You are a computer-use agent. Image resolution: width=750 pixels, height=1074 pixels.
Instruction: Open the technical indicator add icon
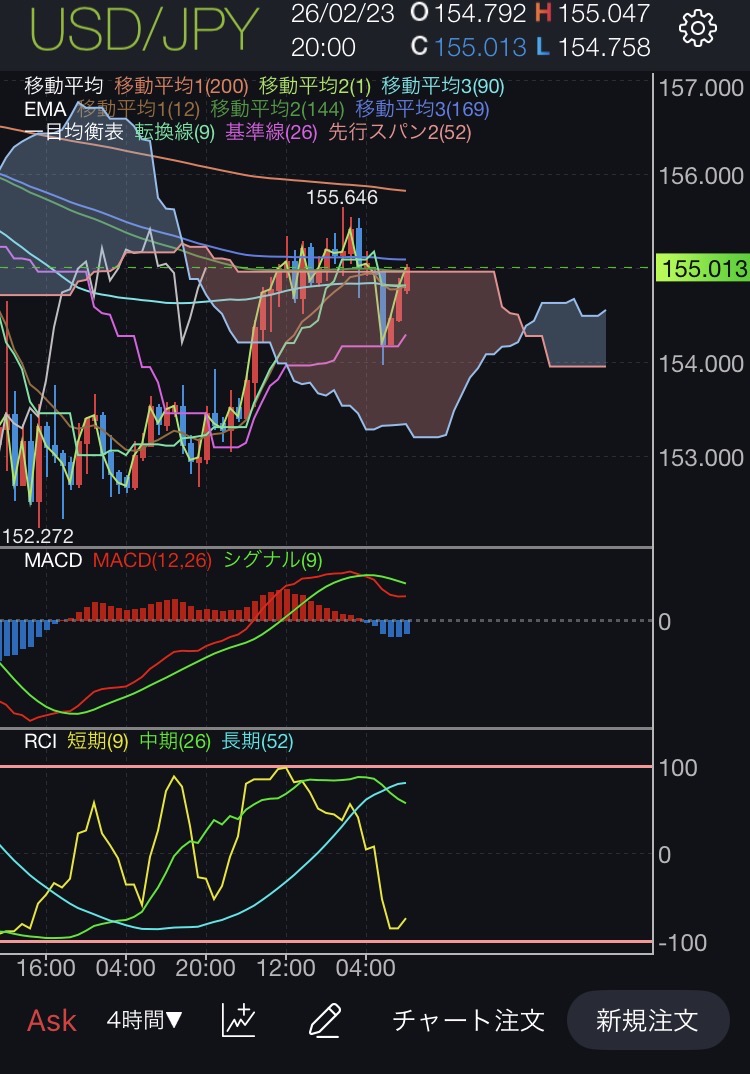(x=238, y=1020)
